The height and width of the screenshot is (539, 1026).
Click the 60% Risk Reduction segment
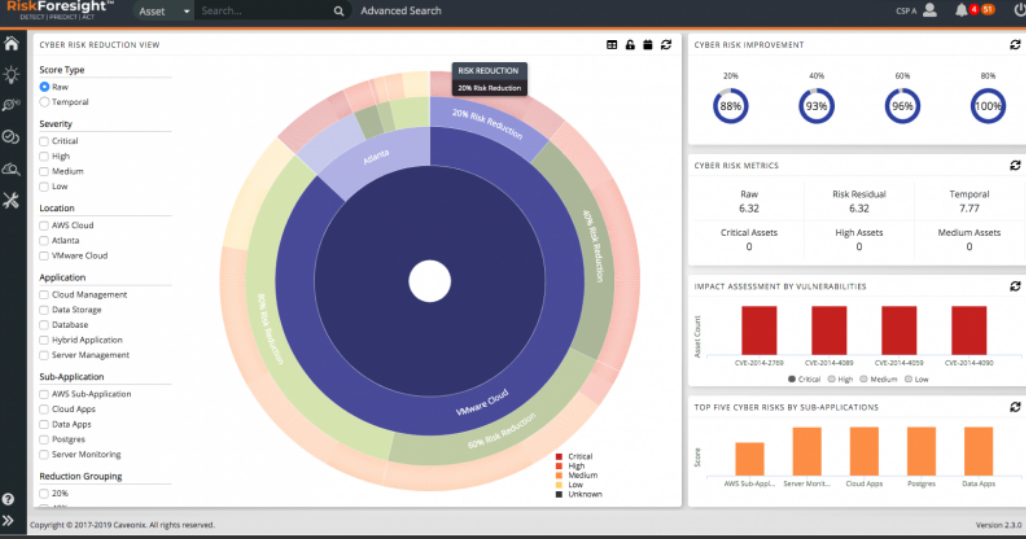[x=501, y=432]
